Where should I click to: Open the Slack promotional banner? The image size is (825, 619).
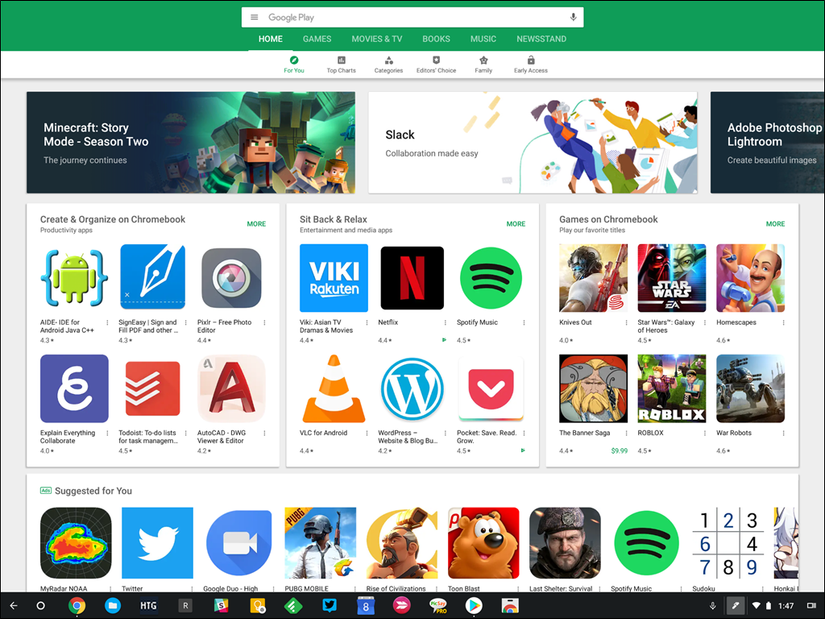tap(533, 142)
